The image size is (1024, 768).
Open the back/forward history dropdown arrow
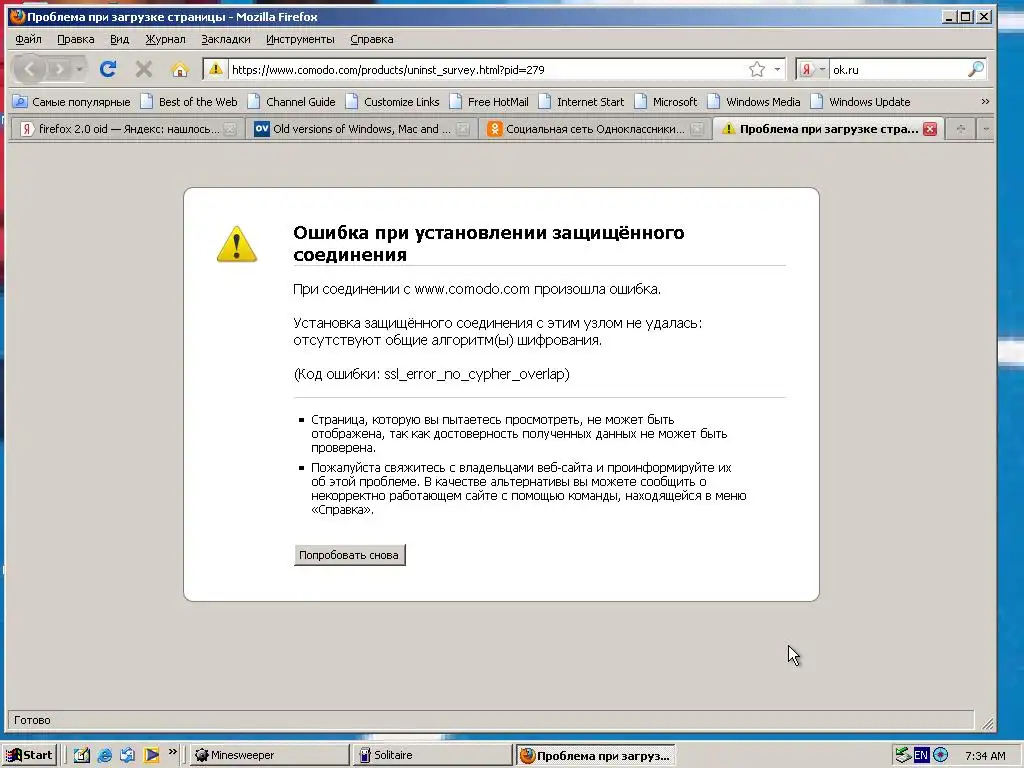click(x=79, y=69)
